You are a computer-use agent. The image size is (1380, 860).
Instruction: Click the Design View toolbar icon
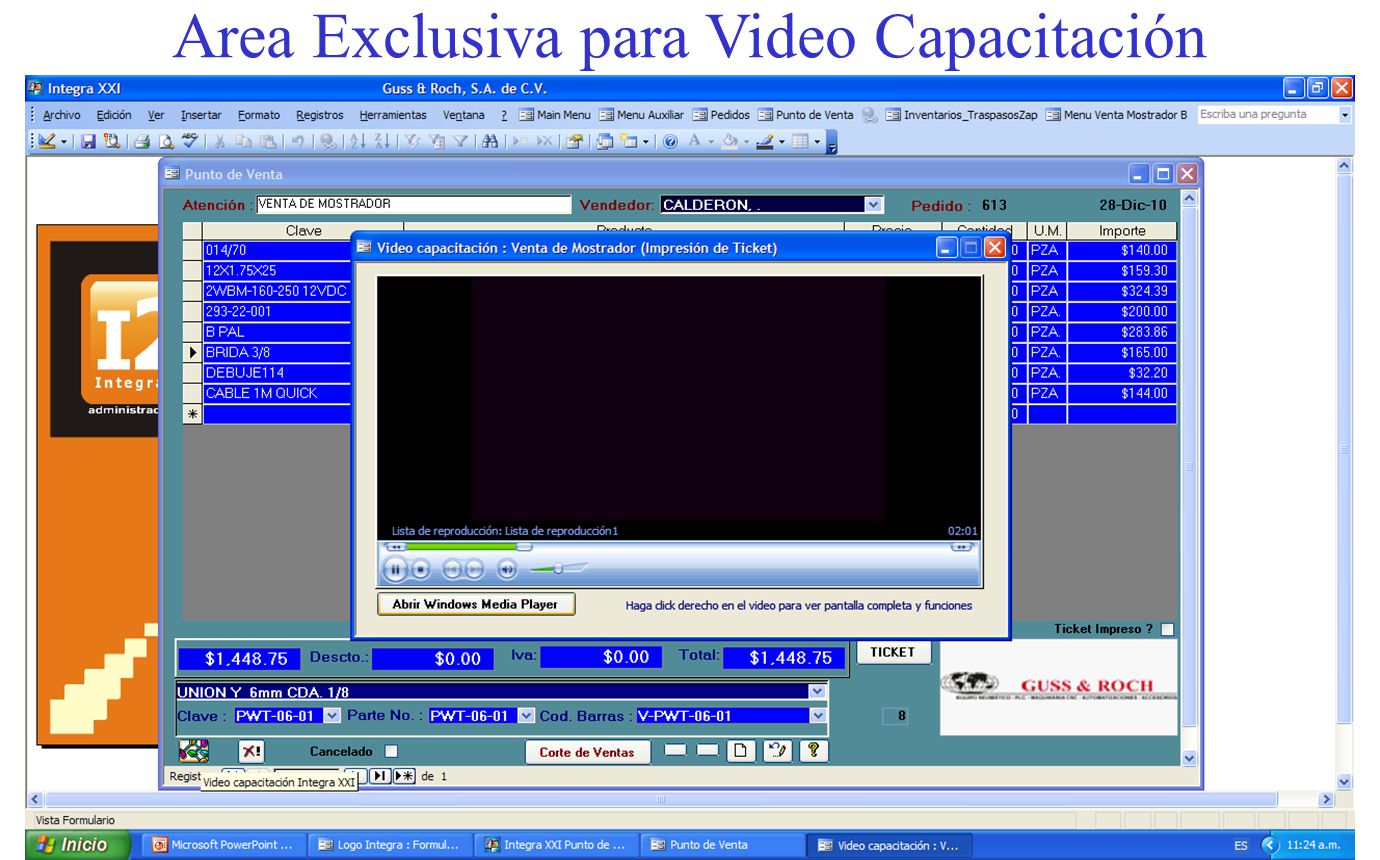click(47, 143)
